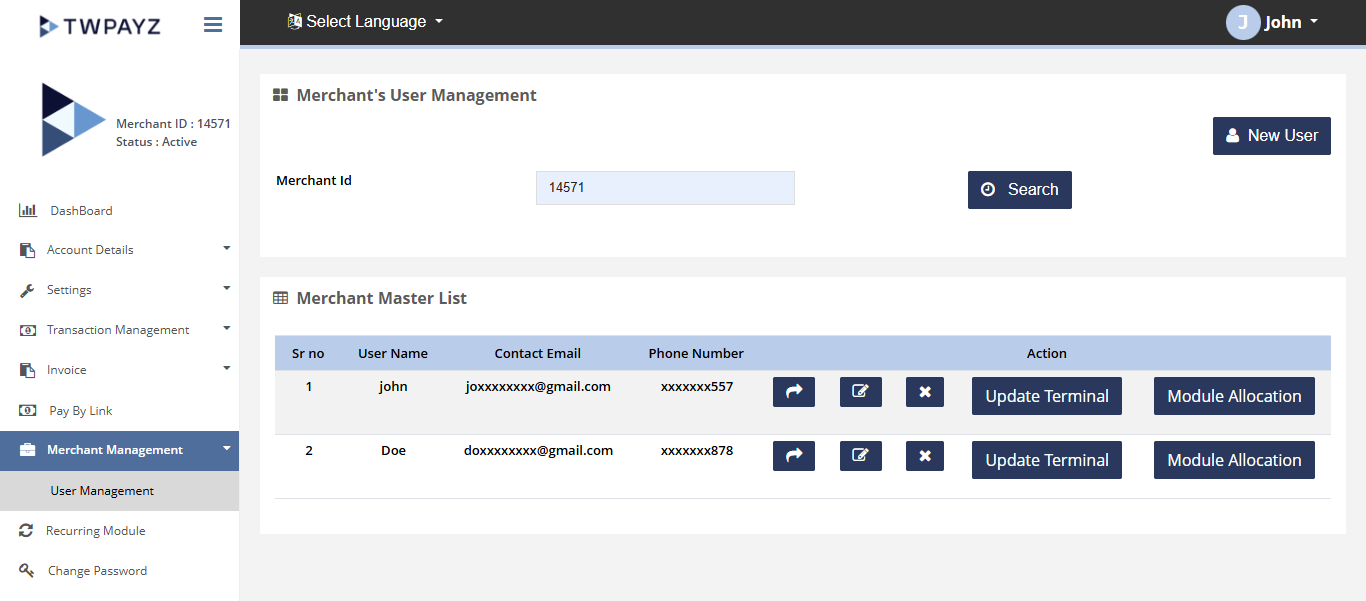Click the hamburger menu icon beside logo
Viewport: 1366px width, 601px height.
pos(213,25)
